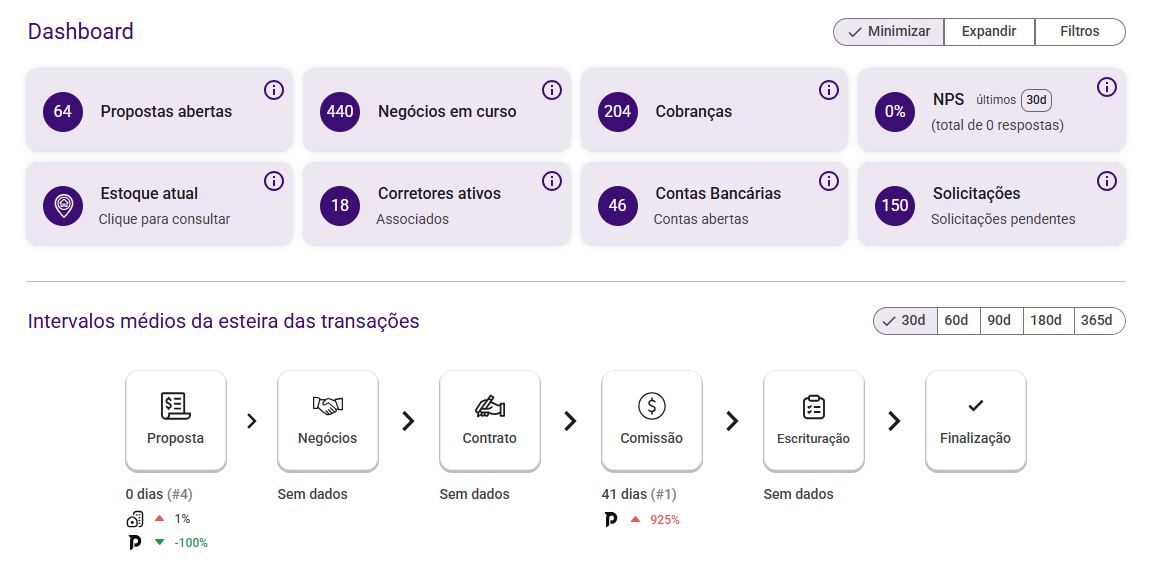Open Solicitações pendentes card
Image resolution: width=1171 pixels, height=577 pixels.
[x=991, y=204]
